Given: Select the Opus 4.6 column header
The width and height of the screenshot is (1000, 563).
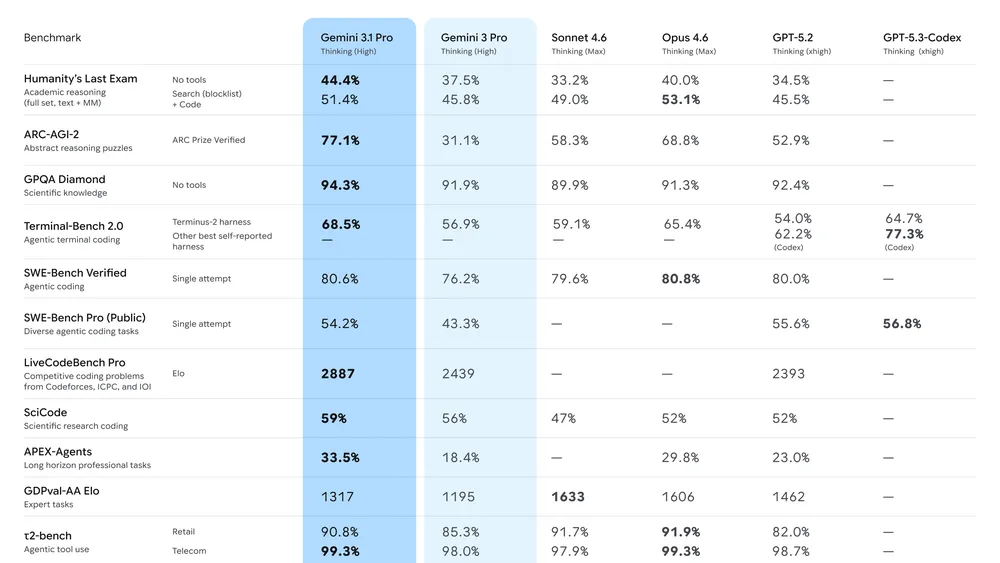Looking at the screenshot, I should point(685,38).
